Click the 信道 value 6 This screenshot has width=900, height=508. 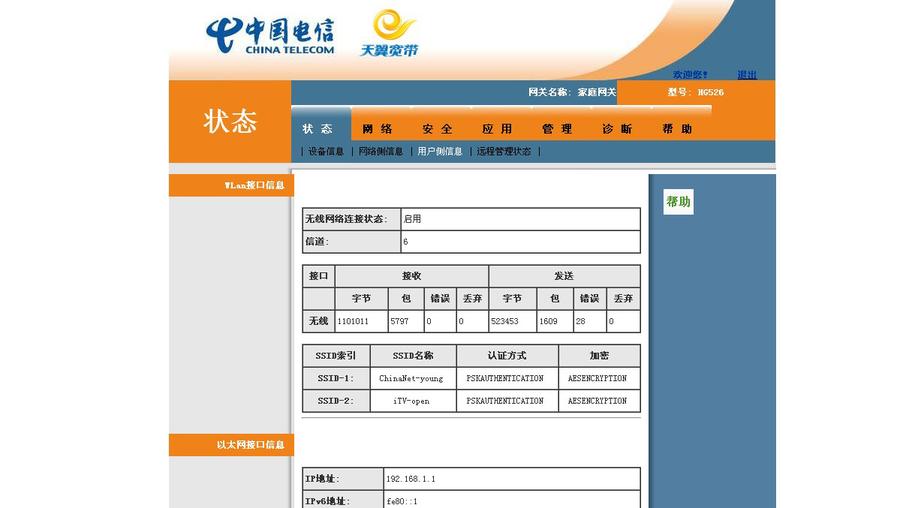point(405,242)
